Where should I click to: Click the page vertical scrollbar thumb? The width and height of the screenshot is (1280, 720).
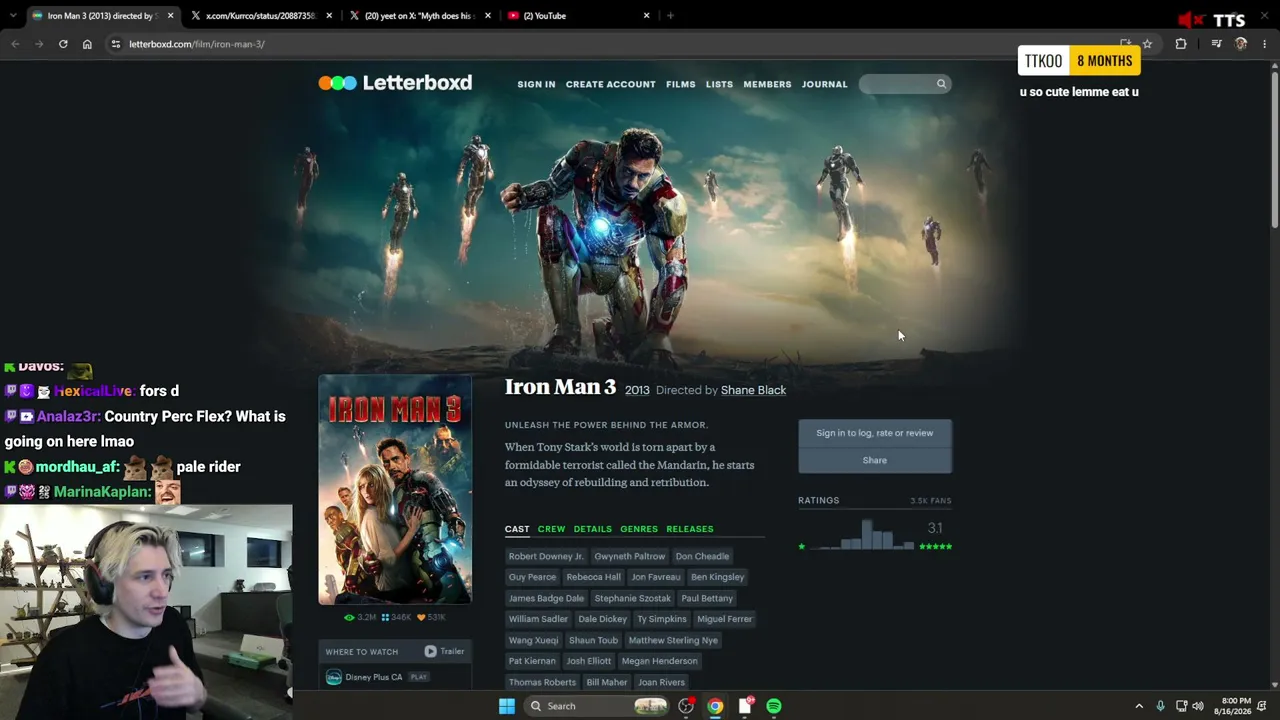1274,150
